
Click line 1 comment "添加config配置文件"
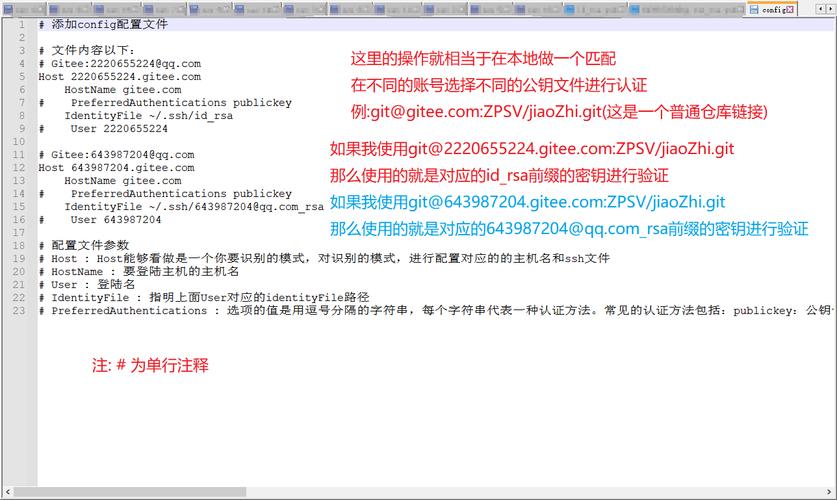103,25
